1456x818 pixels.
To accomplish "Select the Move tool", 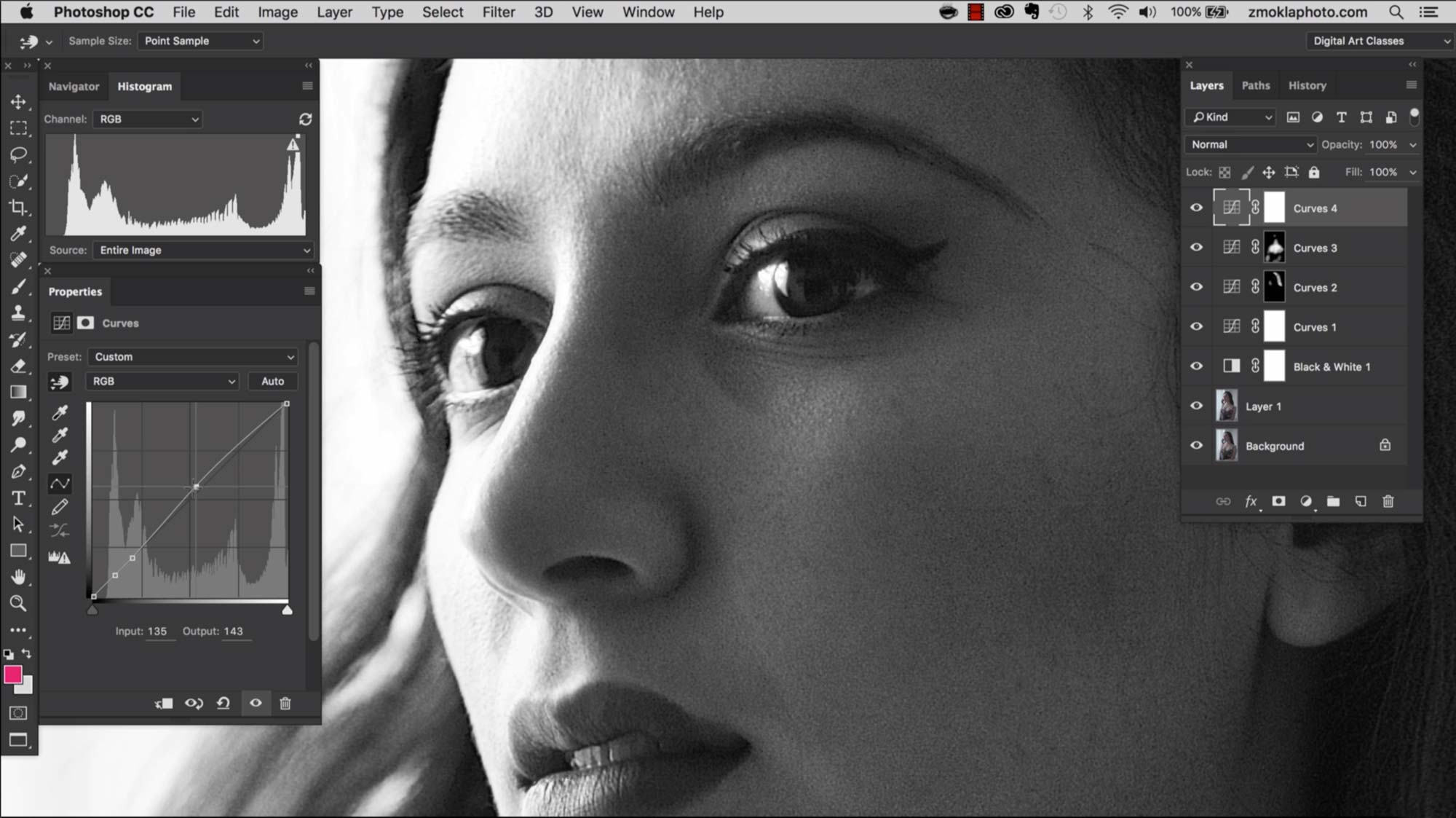I will coord(18,101).
